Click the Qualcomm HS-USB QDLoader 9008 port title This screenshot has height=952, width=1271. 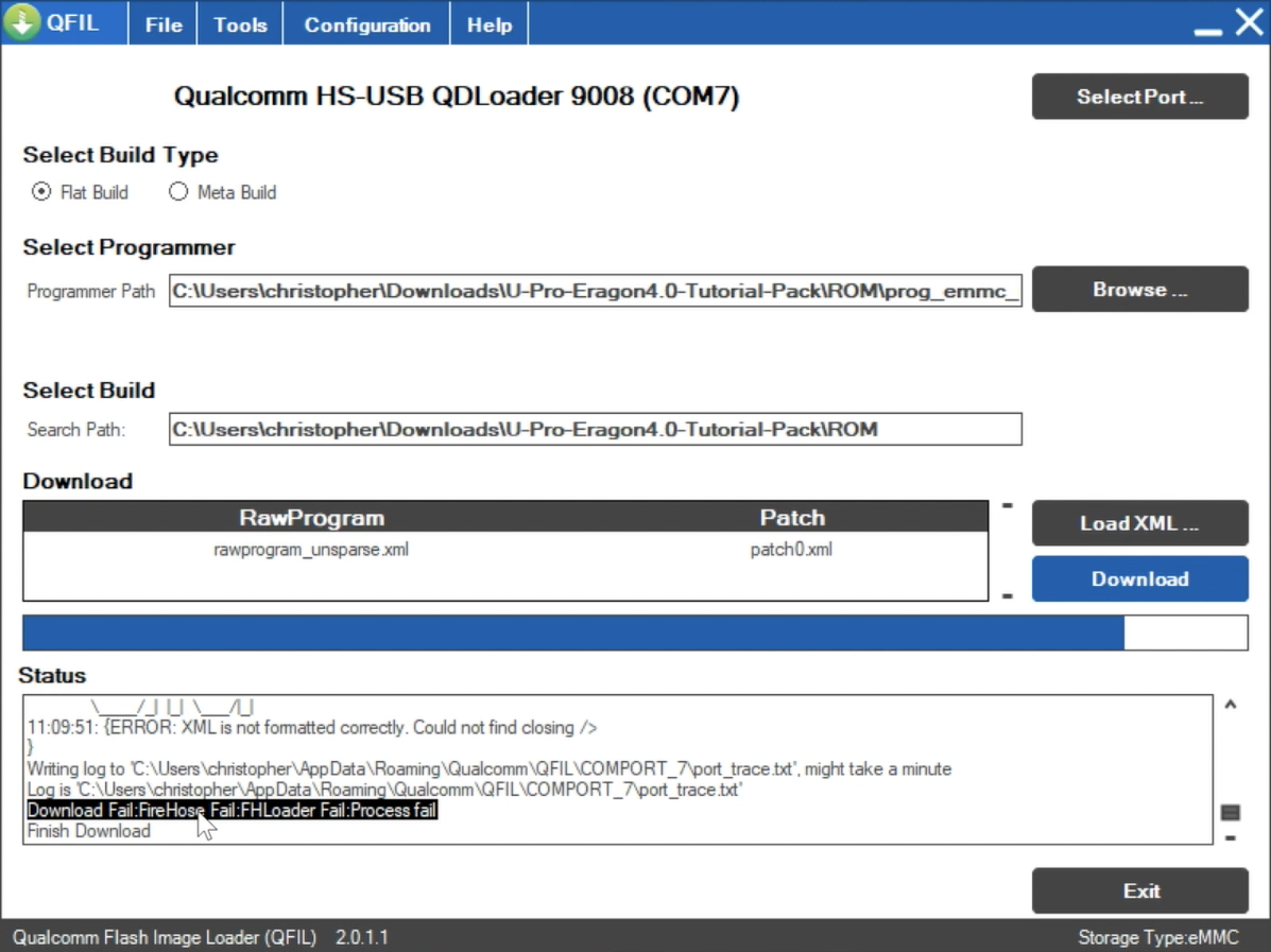point(456,96)
